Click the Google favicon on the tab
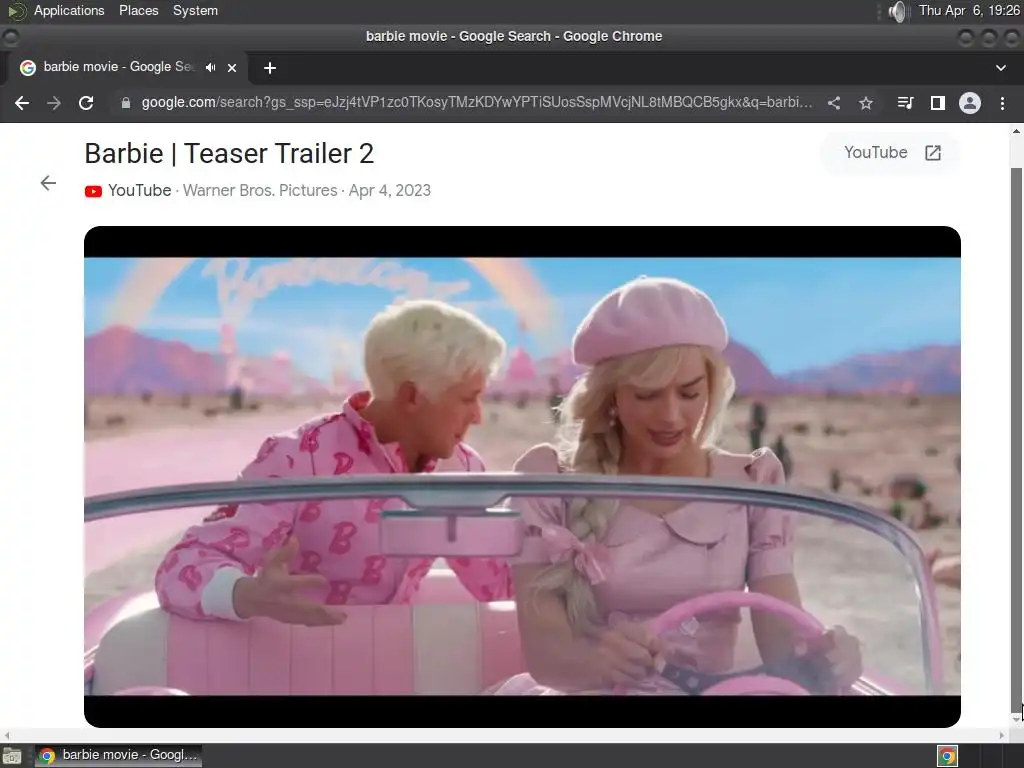The width and height of the screenshot is (1024, 768). (27, 67)
